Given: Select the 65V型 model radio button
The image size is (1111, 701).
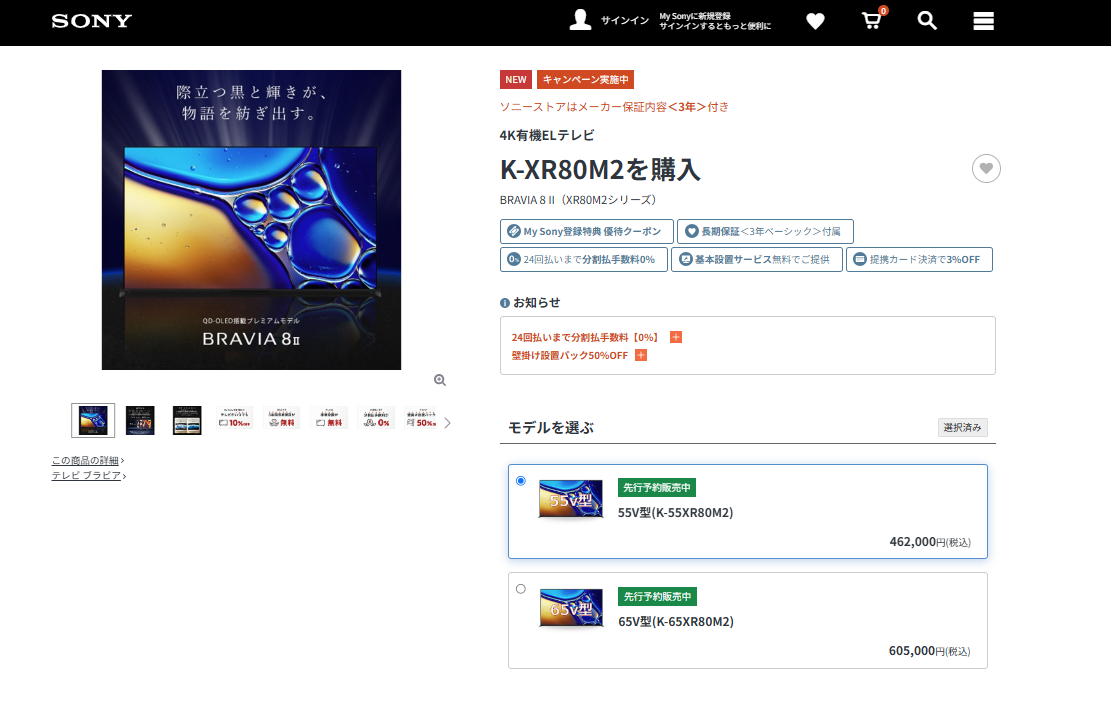Looking at the screenshot, I should [x=521, y=589].
